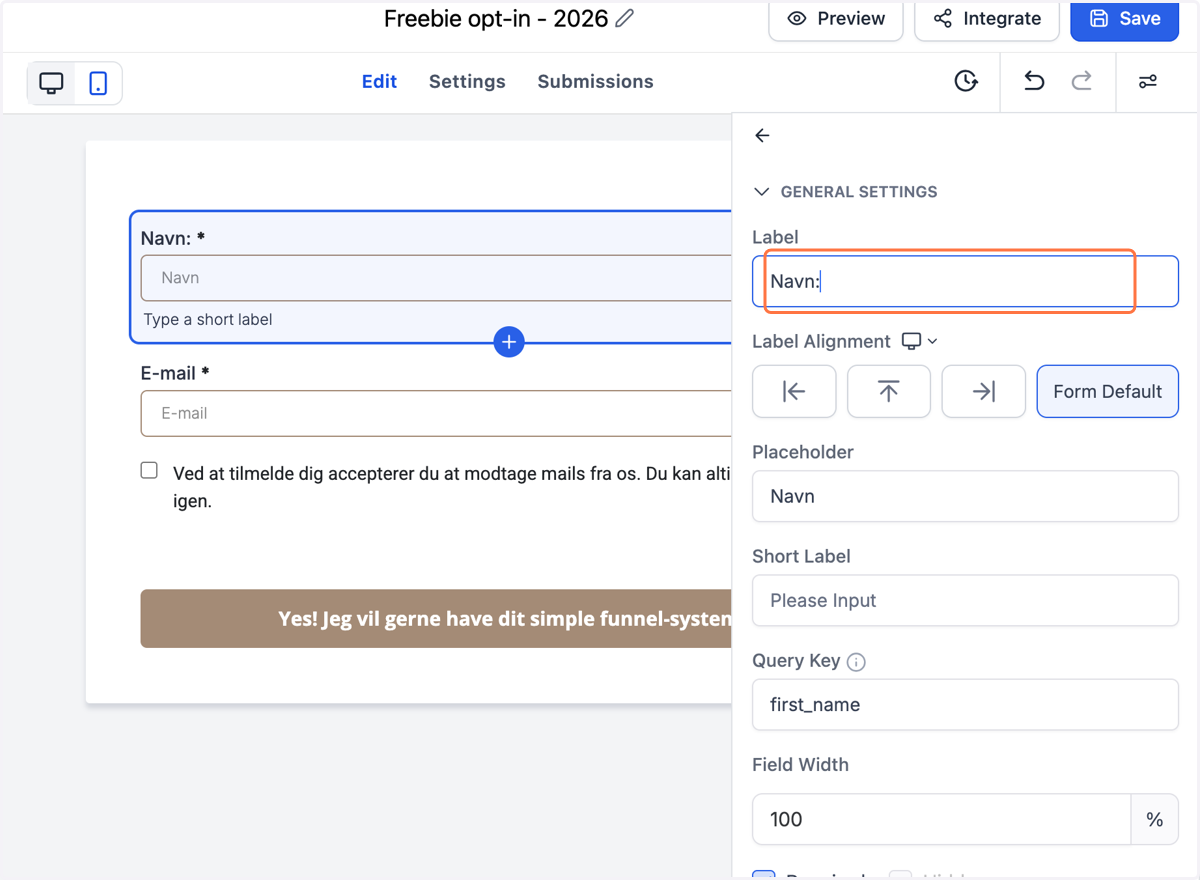Image resolution: width=1200 pixels, height=880 pixels.
Task: Open the Submissions tab
Action: point(595,82)
